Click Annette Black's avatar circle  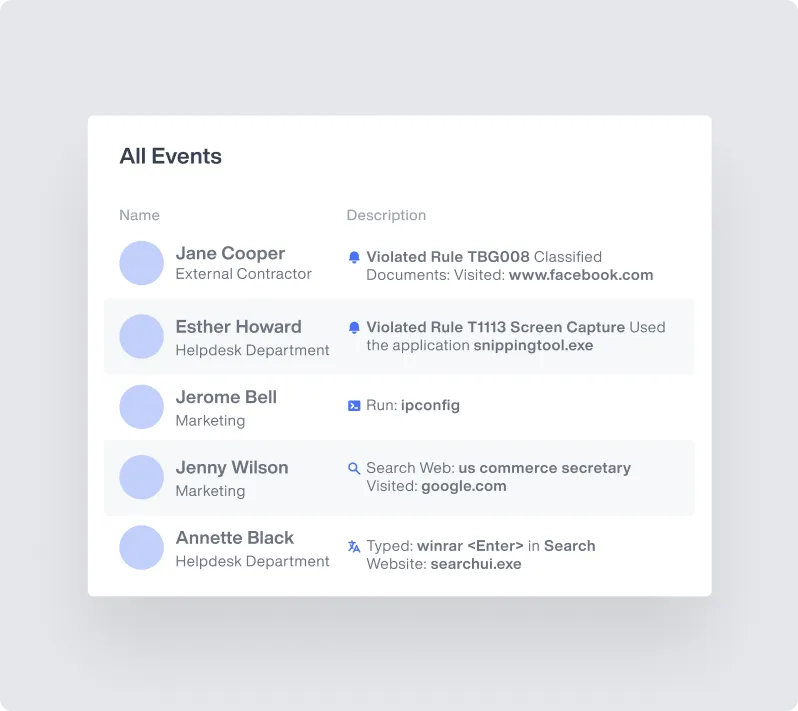pyautogui.click(x=141, y=548)
